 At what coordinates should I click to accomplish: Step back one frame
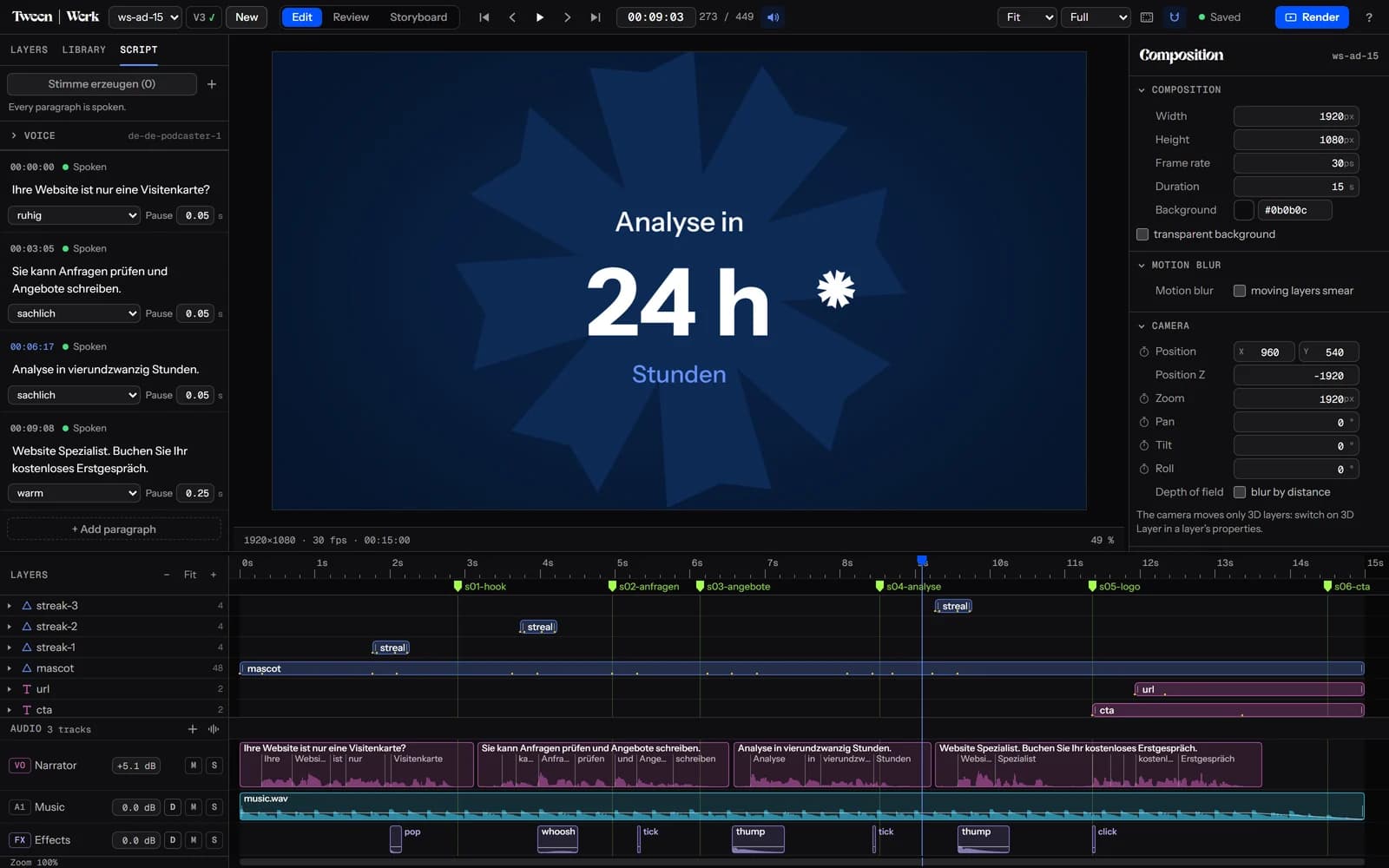click(x=512, y=17)
